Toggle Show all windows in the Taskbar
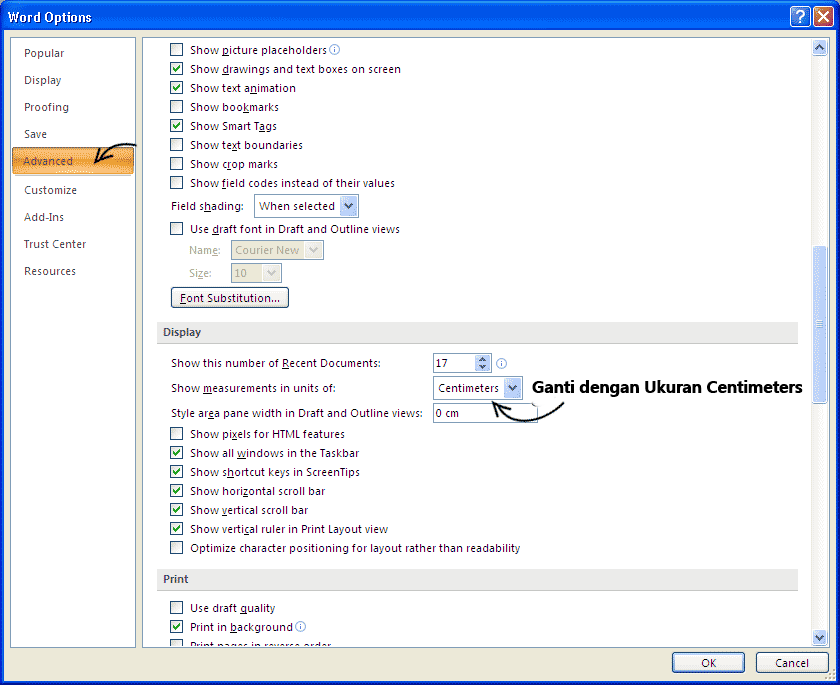840x685 pixels. click(176, 453)
